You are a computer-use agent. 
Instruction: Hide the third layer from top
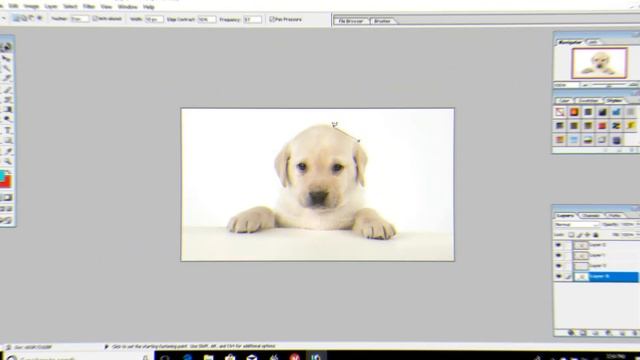coord(558,266)
